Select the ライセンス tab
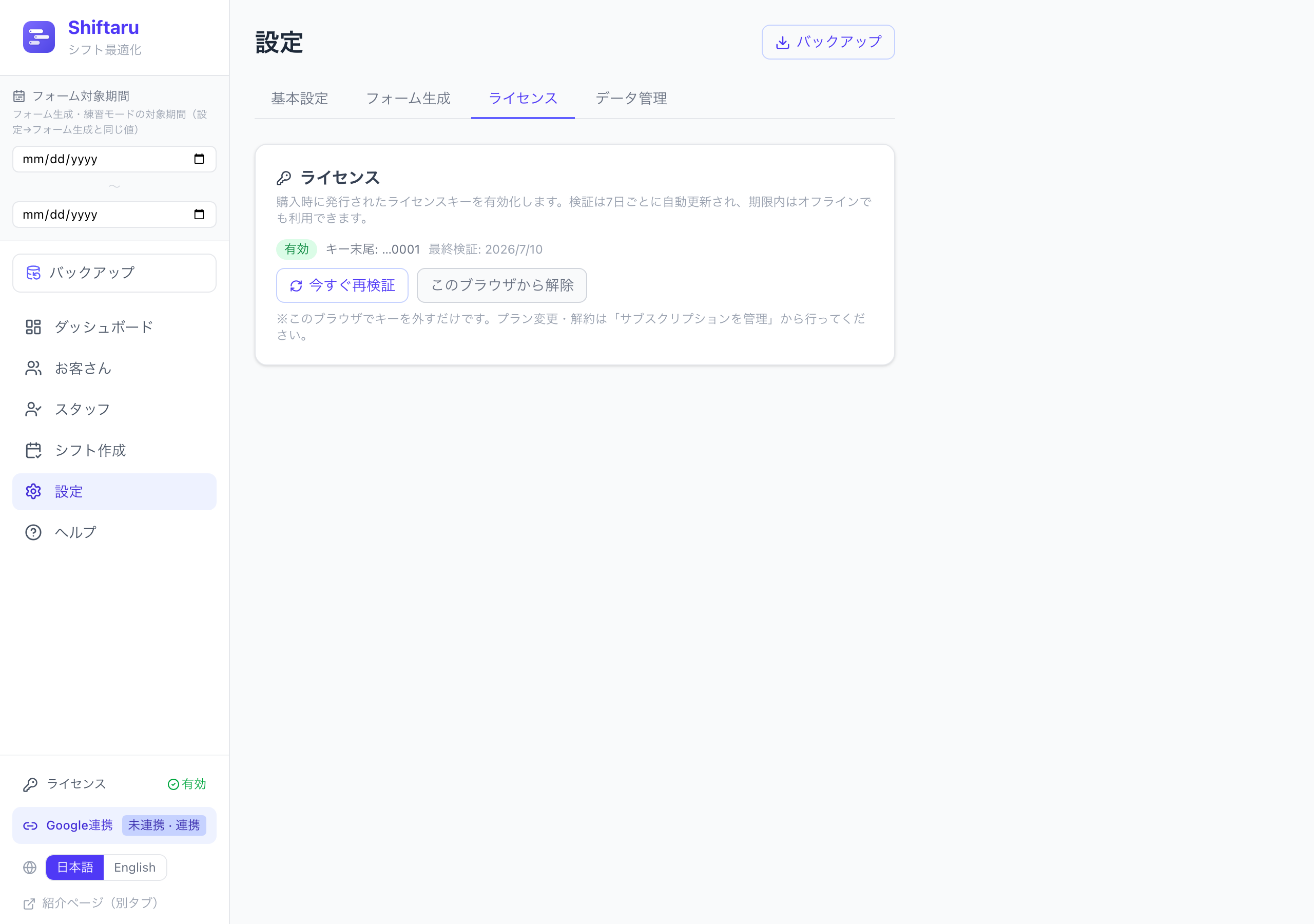The width and height of the screenshot is (1314, 924). 523,99
